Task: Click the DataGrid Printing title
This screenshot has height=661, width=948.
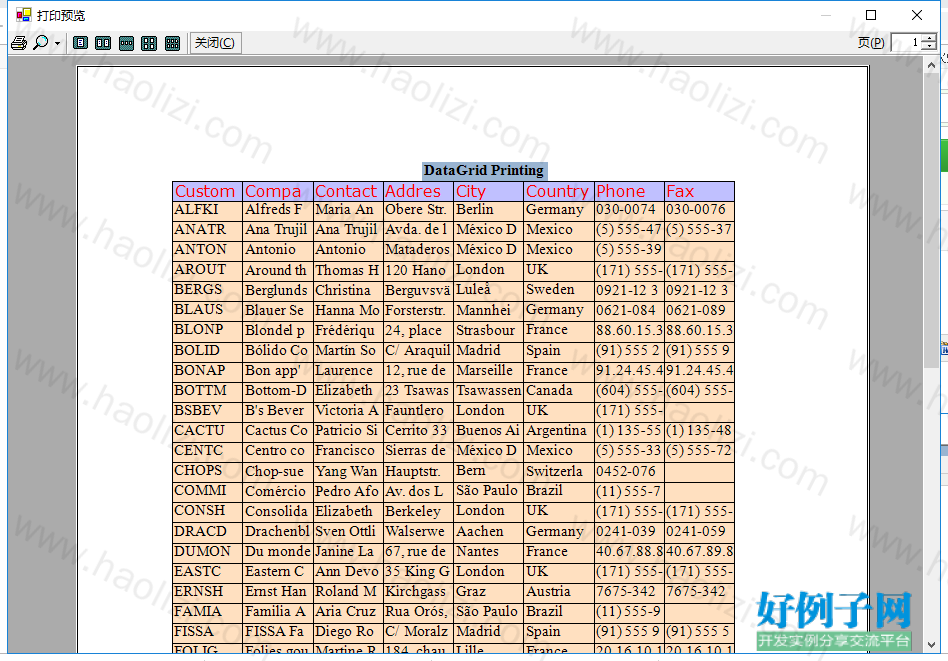Action: coord(484,171)
